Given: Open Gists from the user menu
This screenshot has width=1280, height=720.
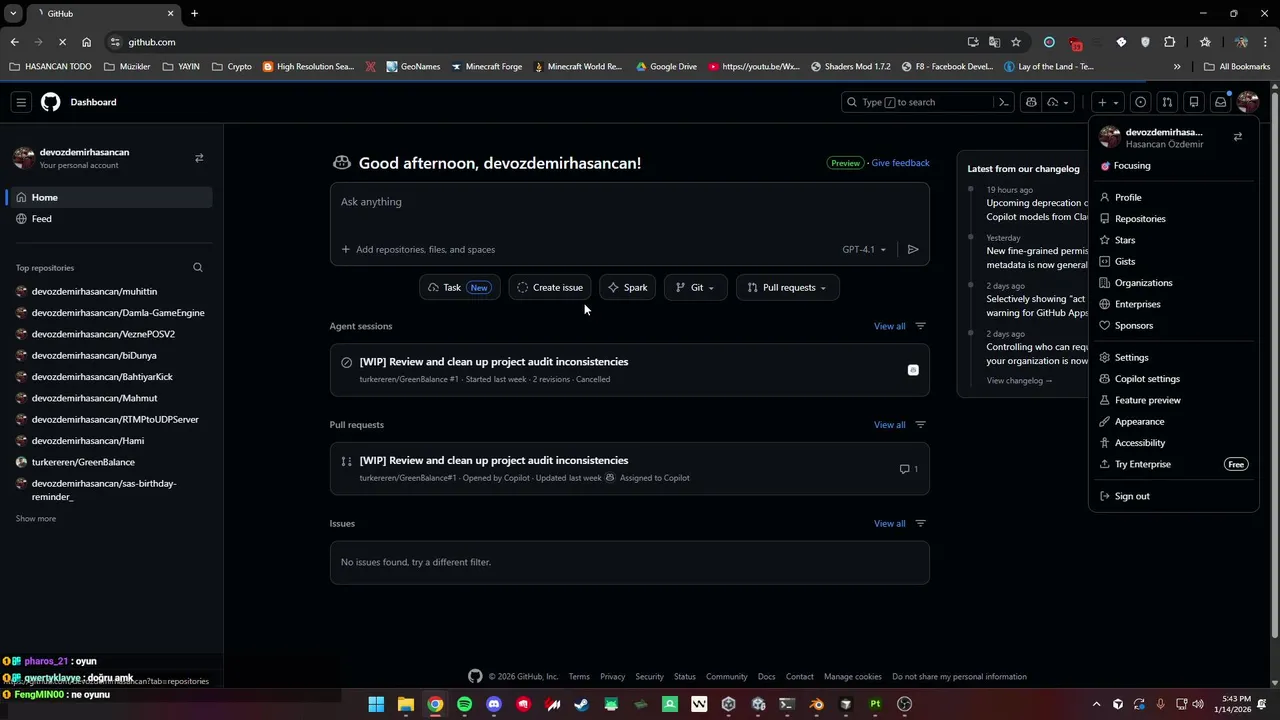Looking at the screenshot, I should (1173, 262).
